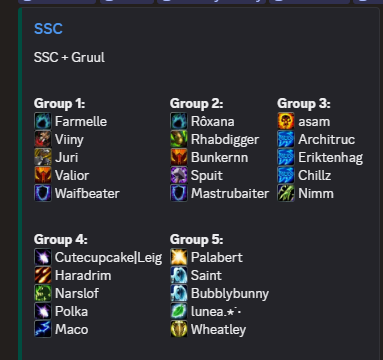383x360 pixels.
Task: Click the shield icon beside Waifbeater
Action: coord(43,193)
